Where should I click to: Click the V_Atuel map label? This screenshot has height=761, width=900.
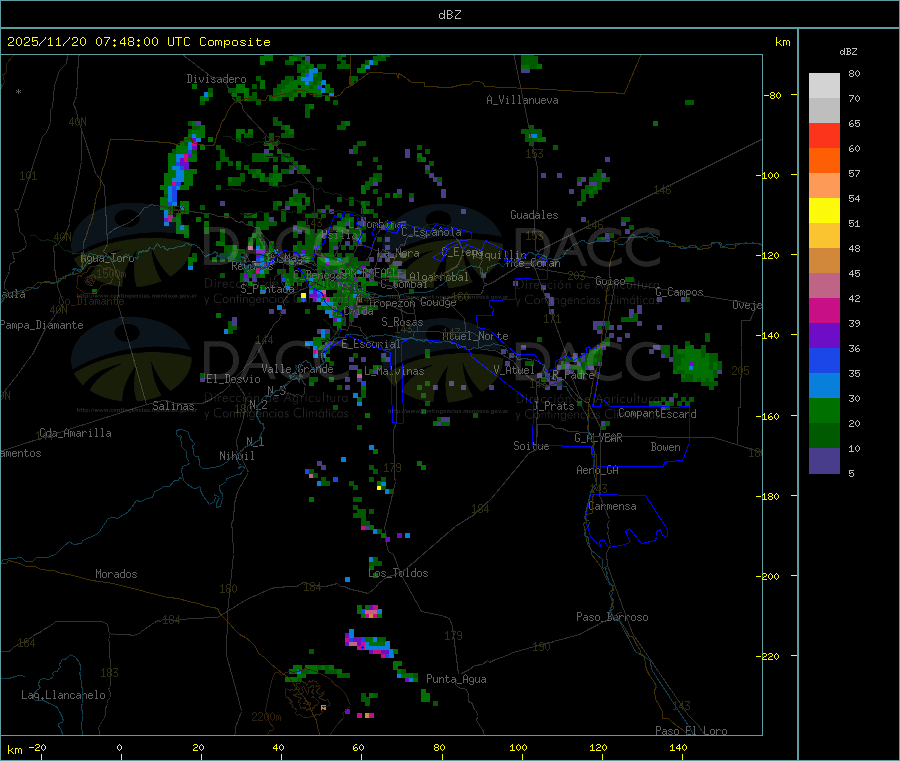[x=514, y=370]
